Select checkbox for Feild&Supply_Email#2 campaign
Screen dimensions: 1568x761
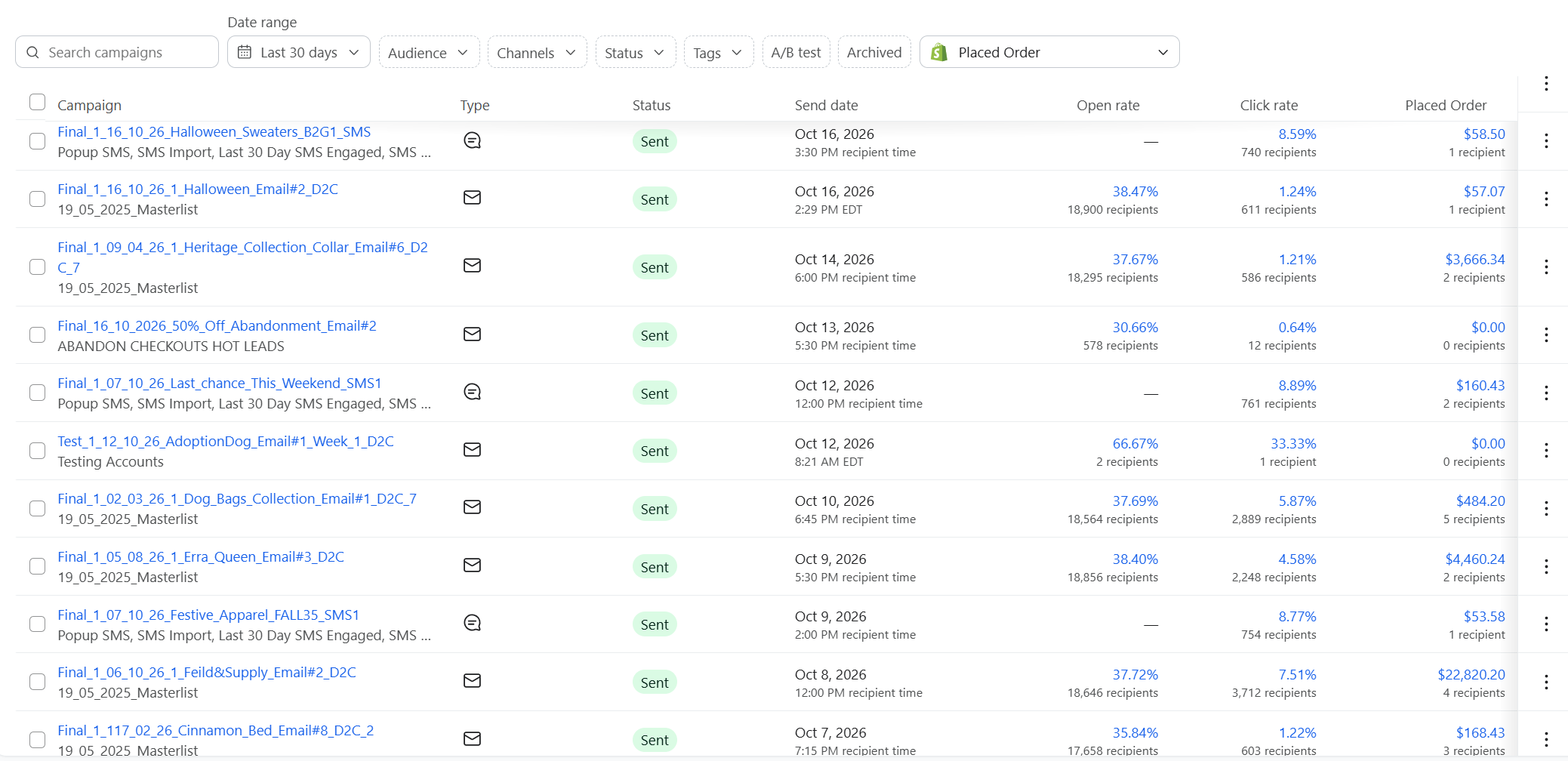(x=37, y=682)
